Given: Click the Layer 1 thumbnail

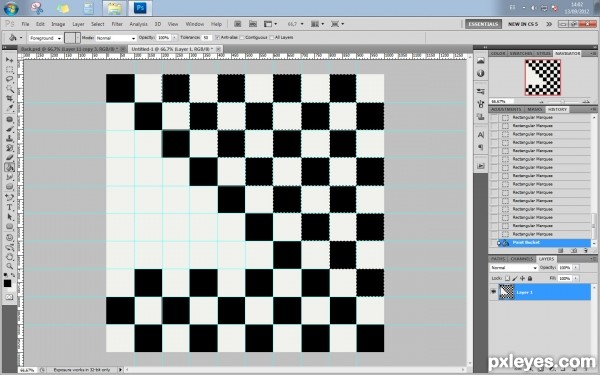Looking at the screenshot, I should click(507, 292).
